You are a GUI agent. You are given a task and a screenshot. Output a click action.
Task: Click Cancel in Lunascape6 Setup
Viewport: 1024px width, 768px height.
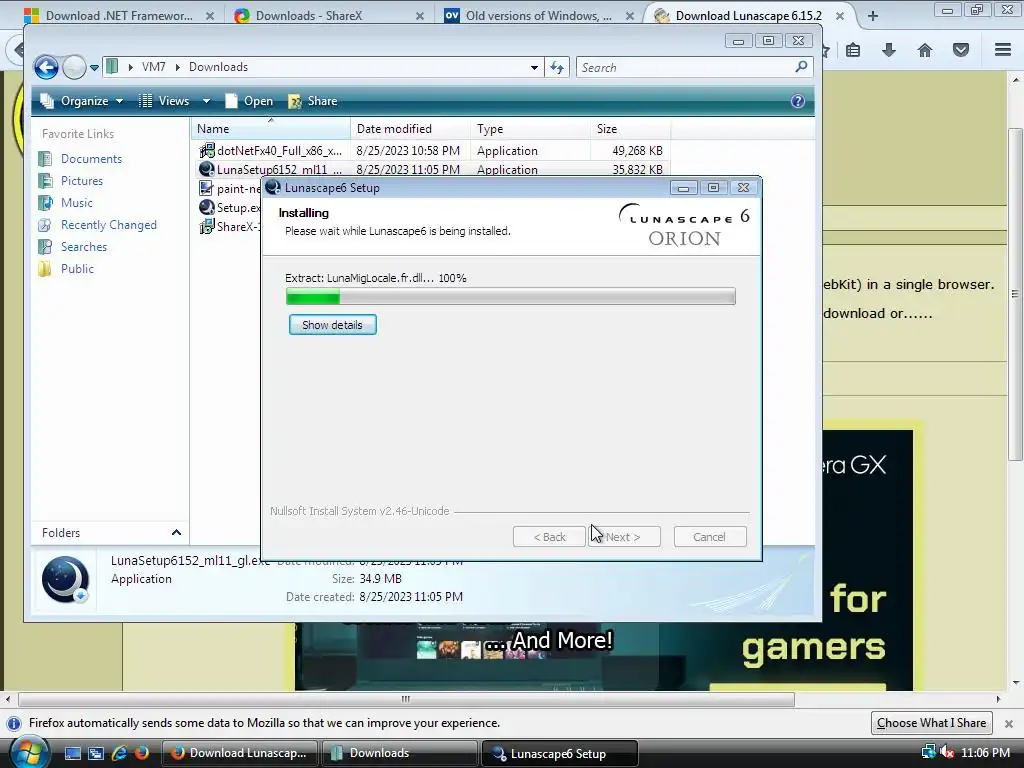pyautogui.click(x=710, y=537)
